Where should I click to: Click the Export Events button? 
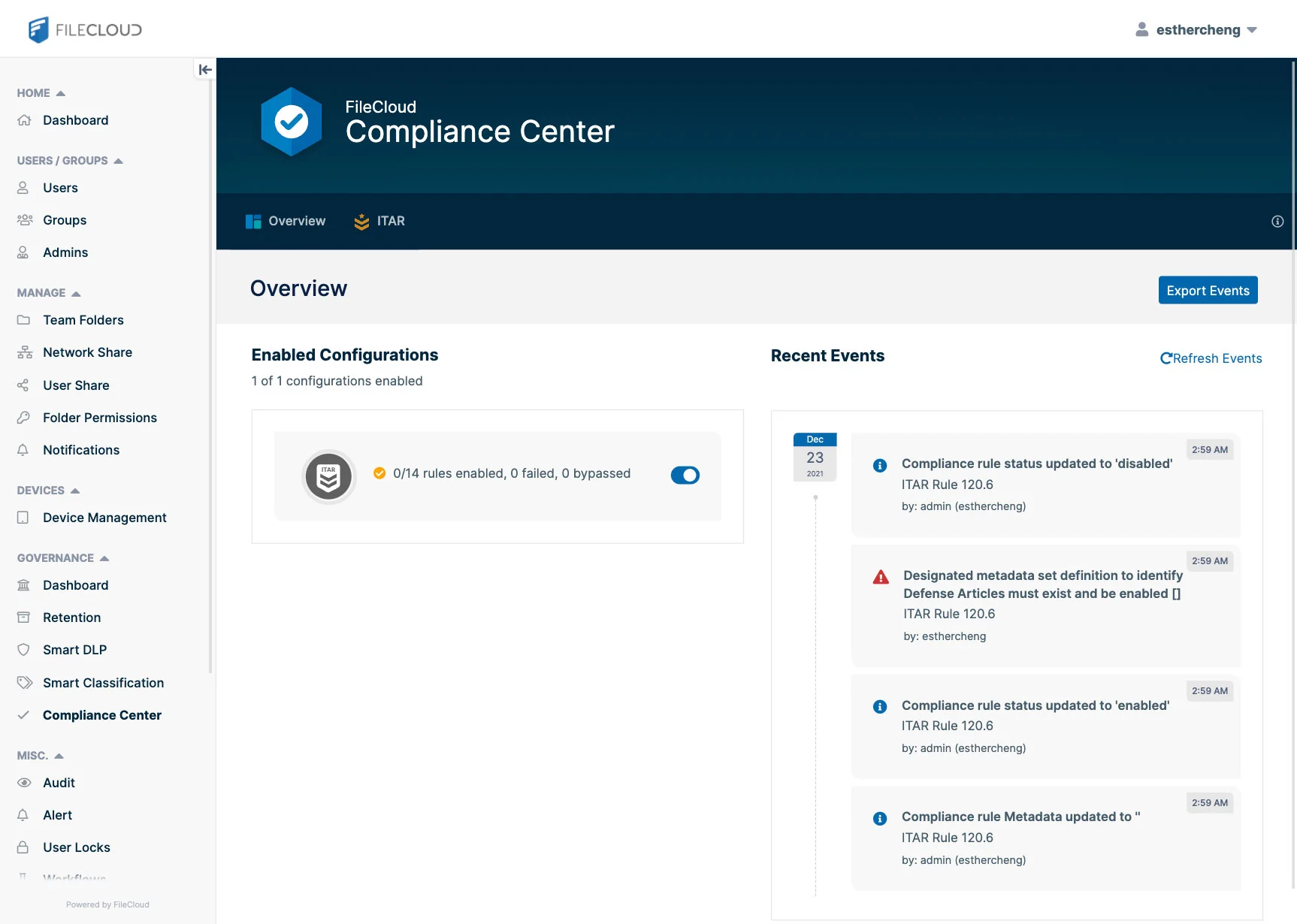[x=1208, y=291]
